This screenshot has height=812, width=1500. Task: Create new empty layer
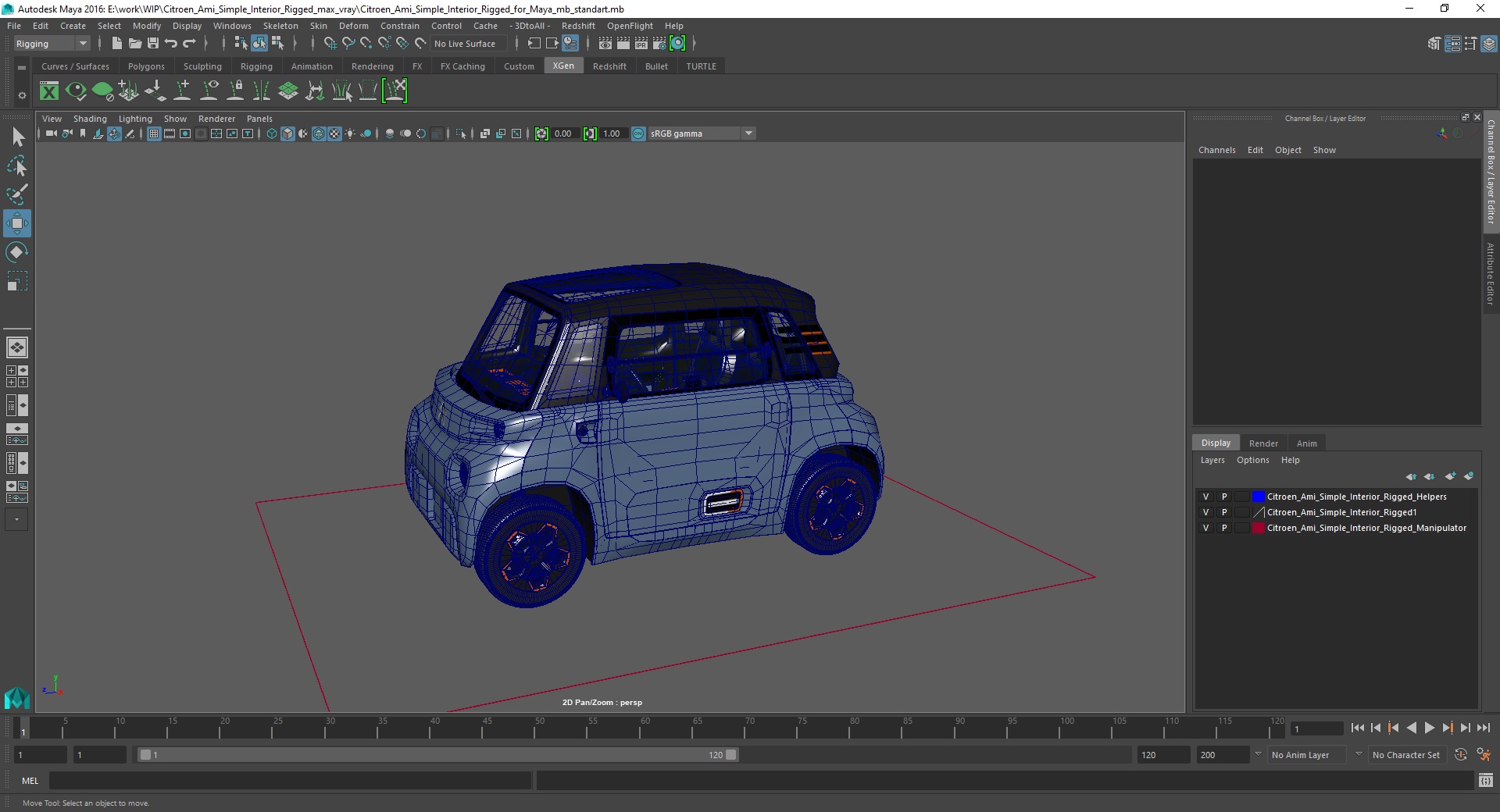click(x=1451, y=476)
